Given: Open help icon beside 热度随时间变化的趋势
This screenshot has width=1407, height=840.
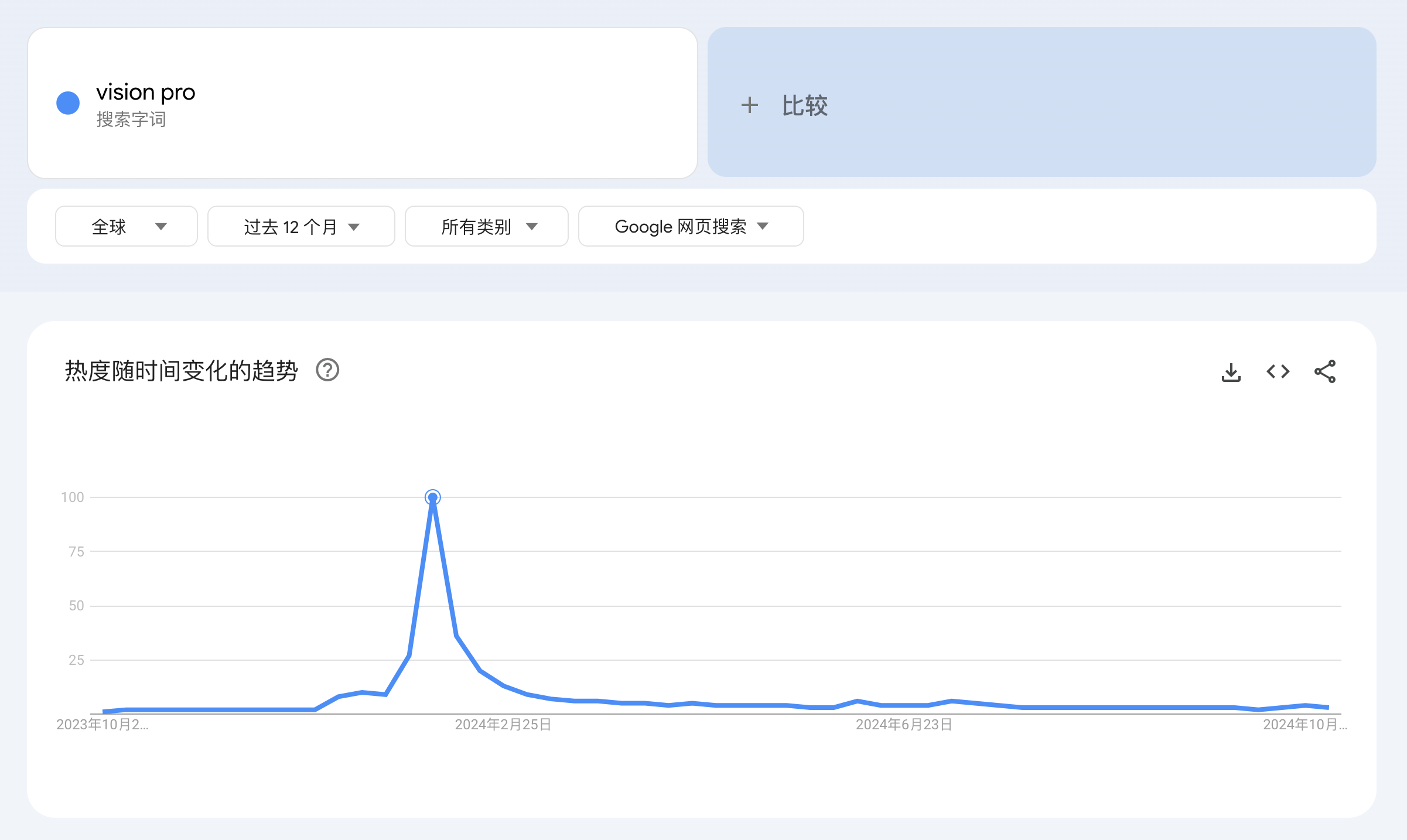Looking at the screenshot, I should click(x=327, y=370).
